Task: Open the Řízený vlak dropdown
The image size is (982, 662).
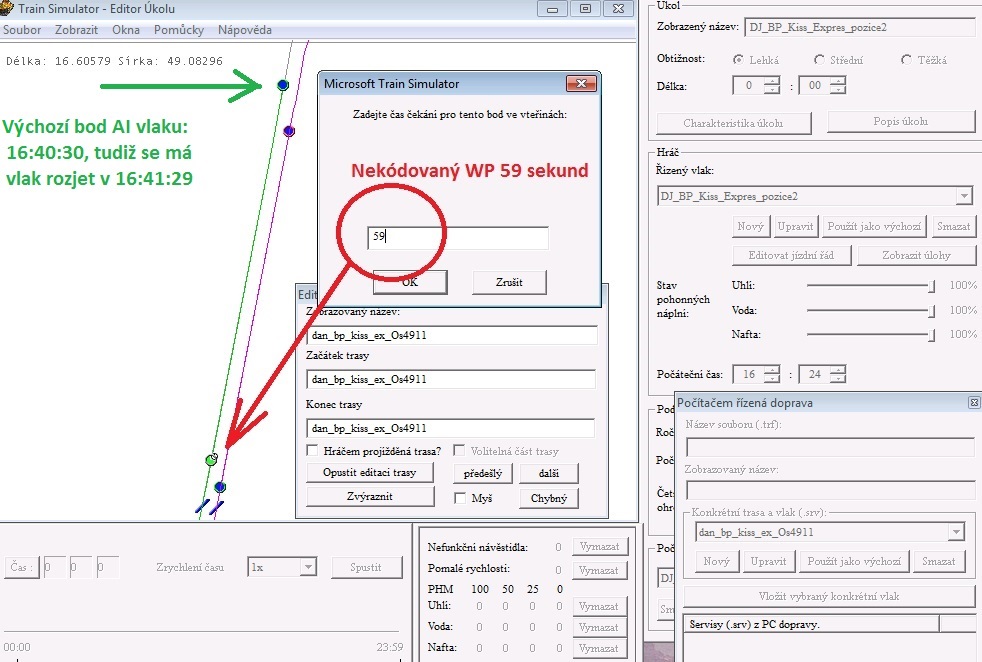Action: [963, 197]
